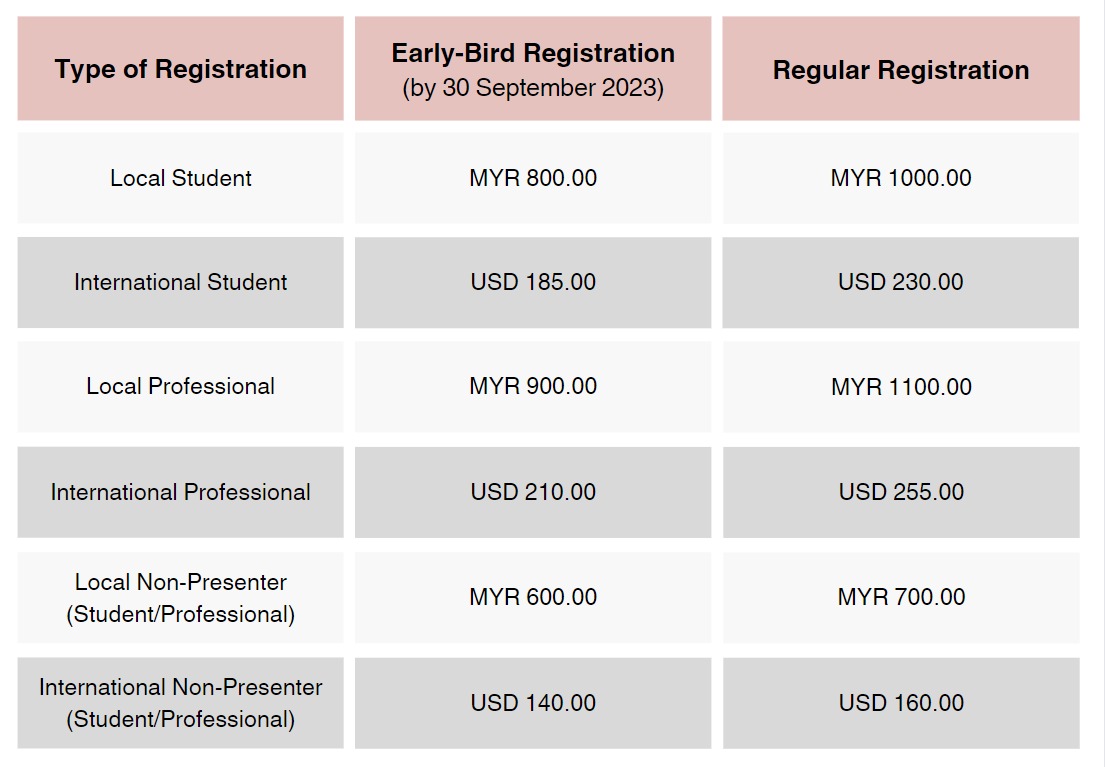
Task: Select the Local Non-Presenter row label
Action: coord(180,597)
